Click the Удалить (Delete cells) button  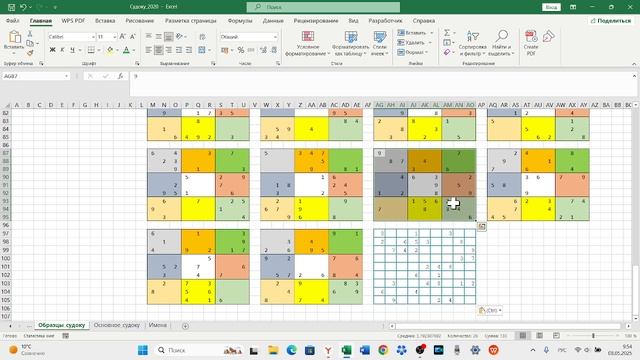tap(415, 42)
